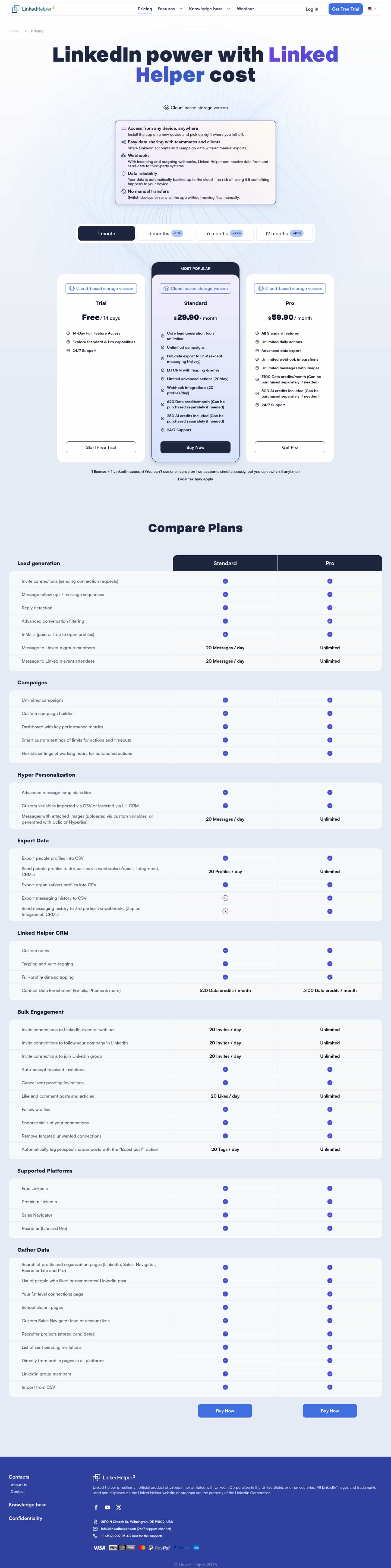
Task: Click Get Pro button on Pro plan
Action: (290, 447)
